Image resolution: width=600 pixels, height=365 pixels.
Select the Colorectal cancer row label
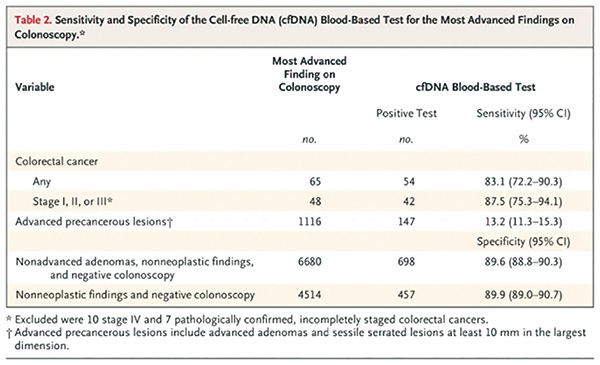tap(57, 161)
